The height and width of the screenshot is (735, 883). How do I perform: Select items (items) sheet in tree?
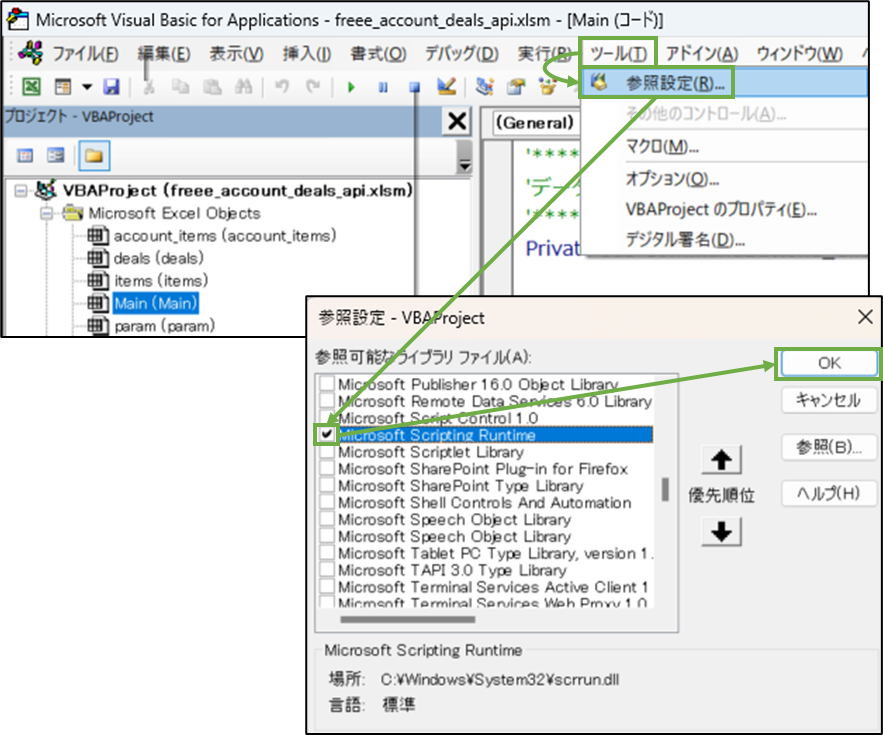[x=161, y=281]
